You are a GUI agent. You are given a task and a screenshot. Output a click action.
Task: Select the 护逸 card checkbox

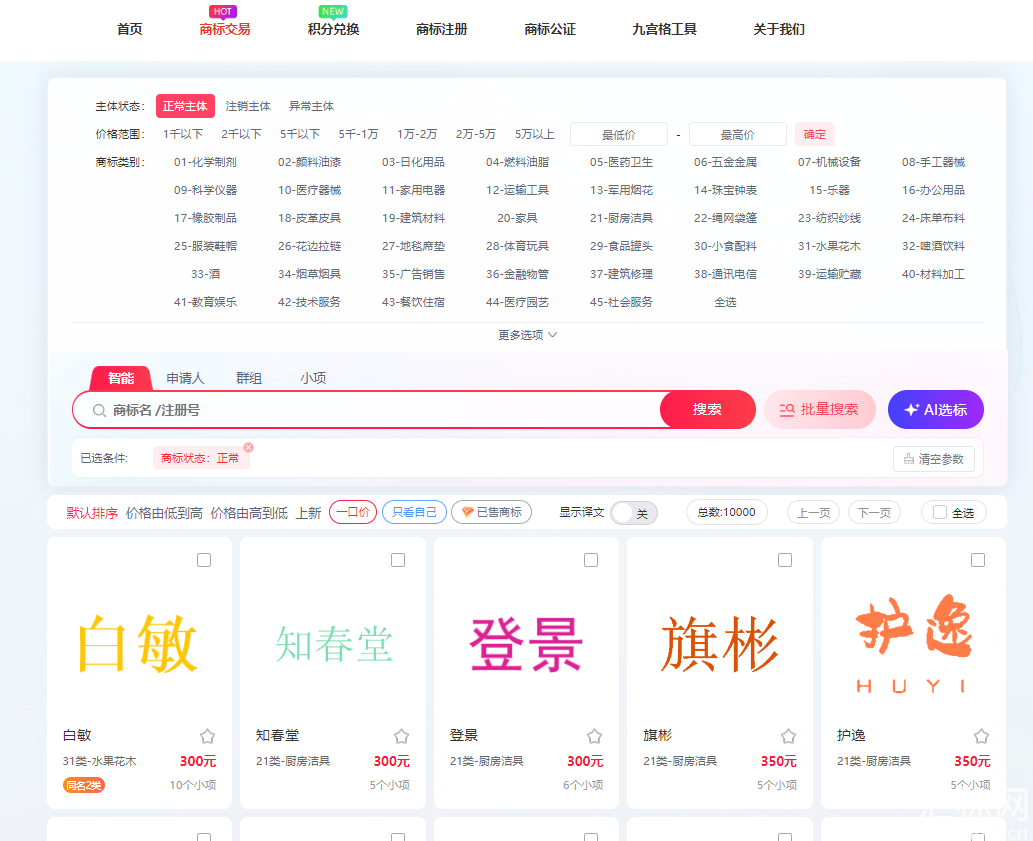978,560
